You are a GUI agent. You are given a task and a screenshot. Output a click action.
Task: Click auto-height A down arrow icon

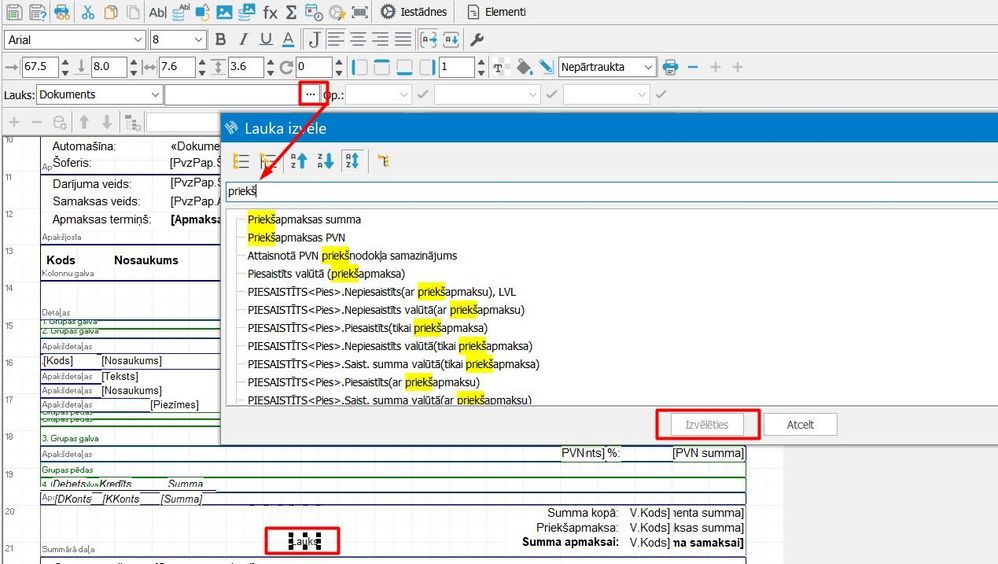point(451,39)
